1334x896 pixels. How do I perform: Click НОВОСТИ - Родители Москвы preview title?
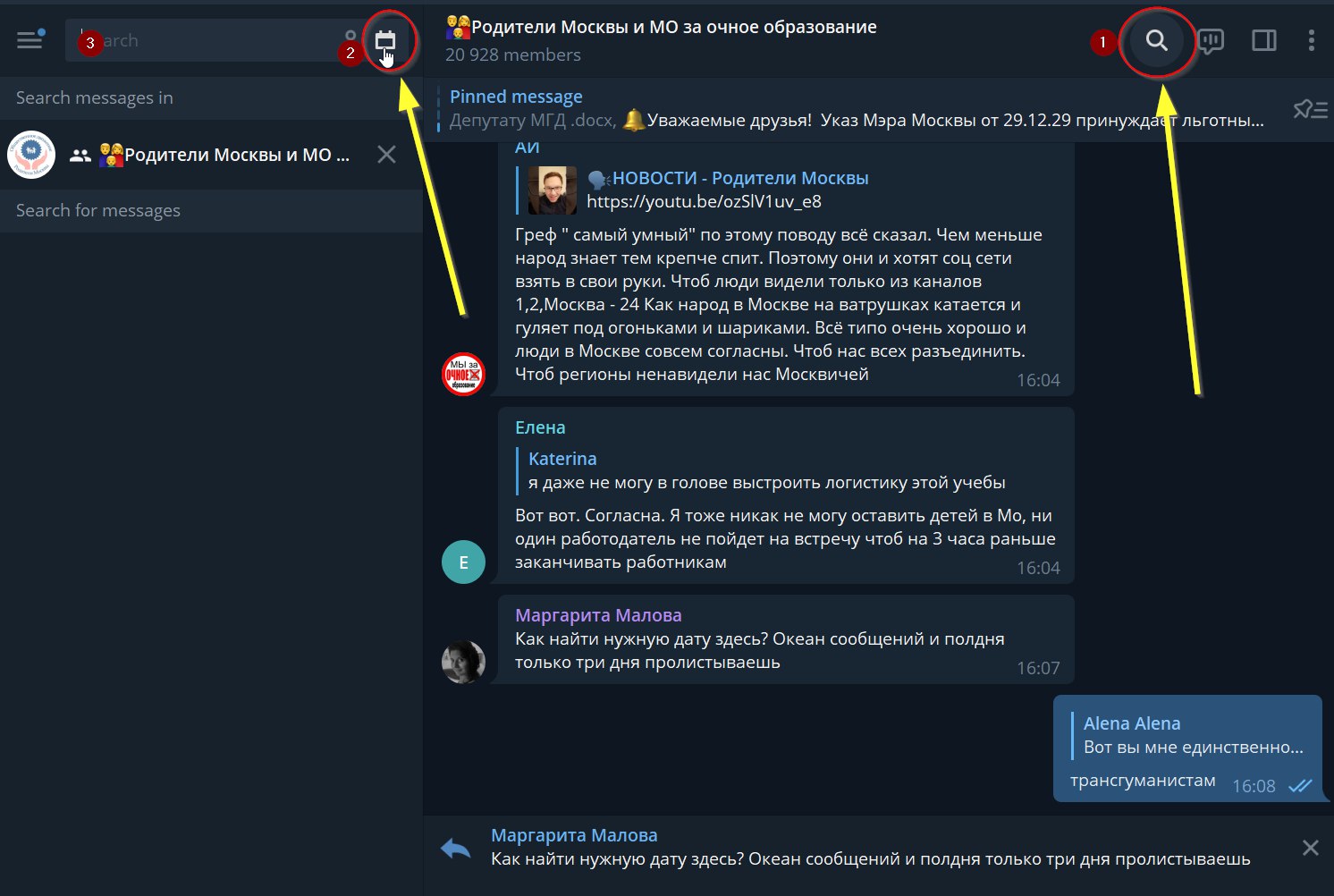[728, 178]
